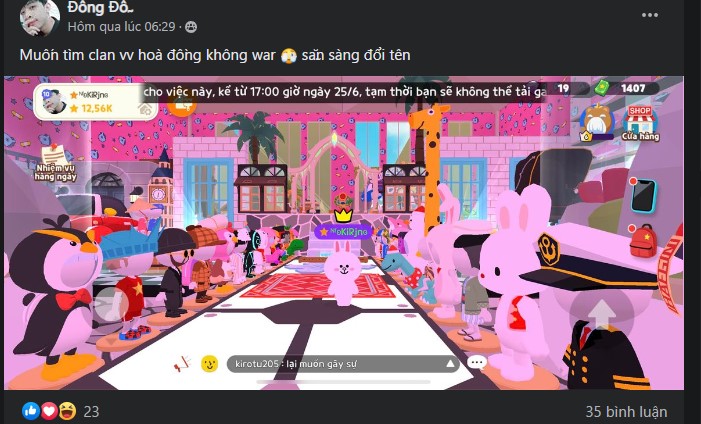Open the Đông Đô profile name link

coord(101,7)
